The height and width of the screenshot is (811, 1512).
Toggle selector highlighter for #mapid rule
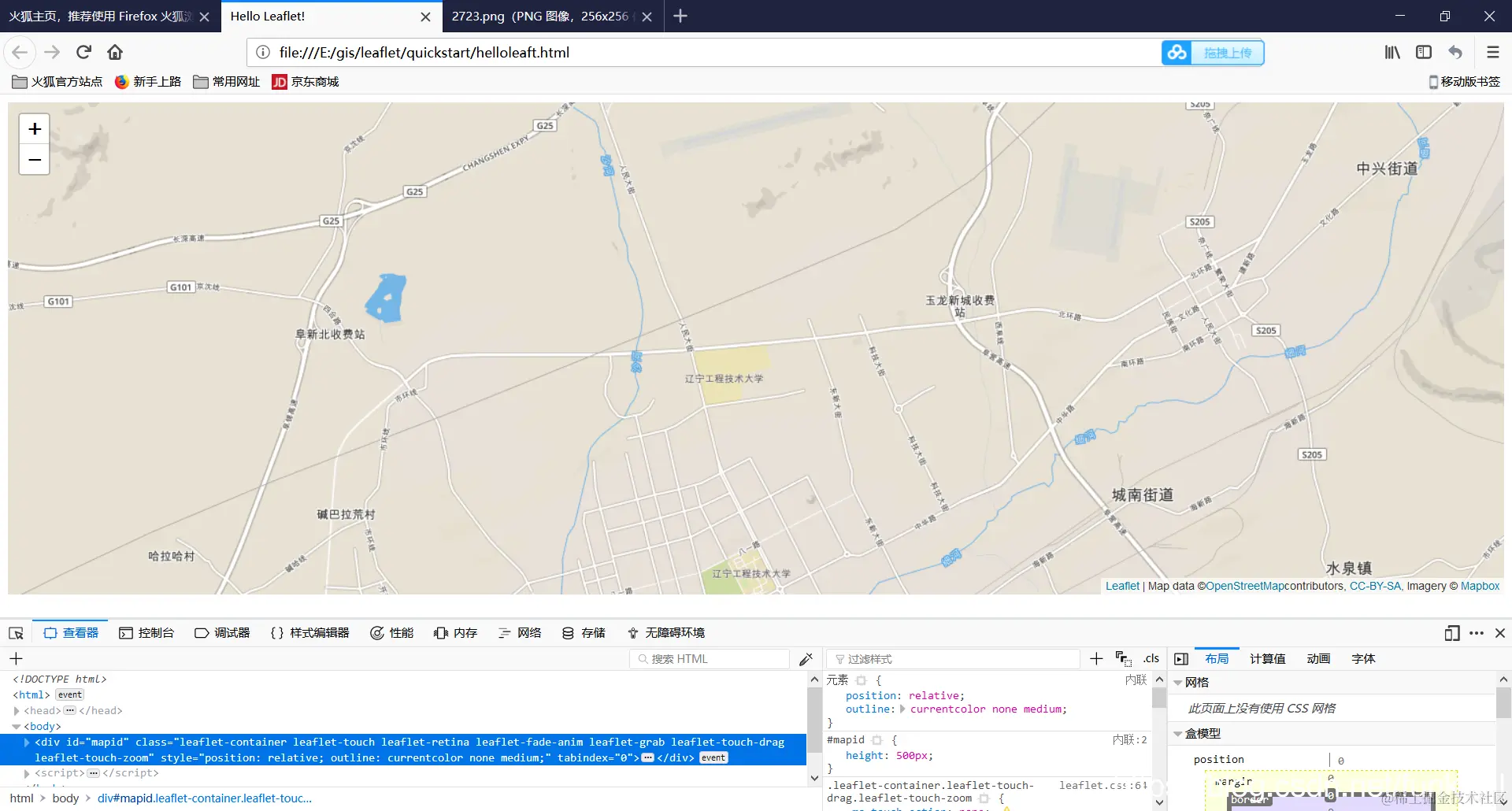876,740
